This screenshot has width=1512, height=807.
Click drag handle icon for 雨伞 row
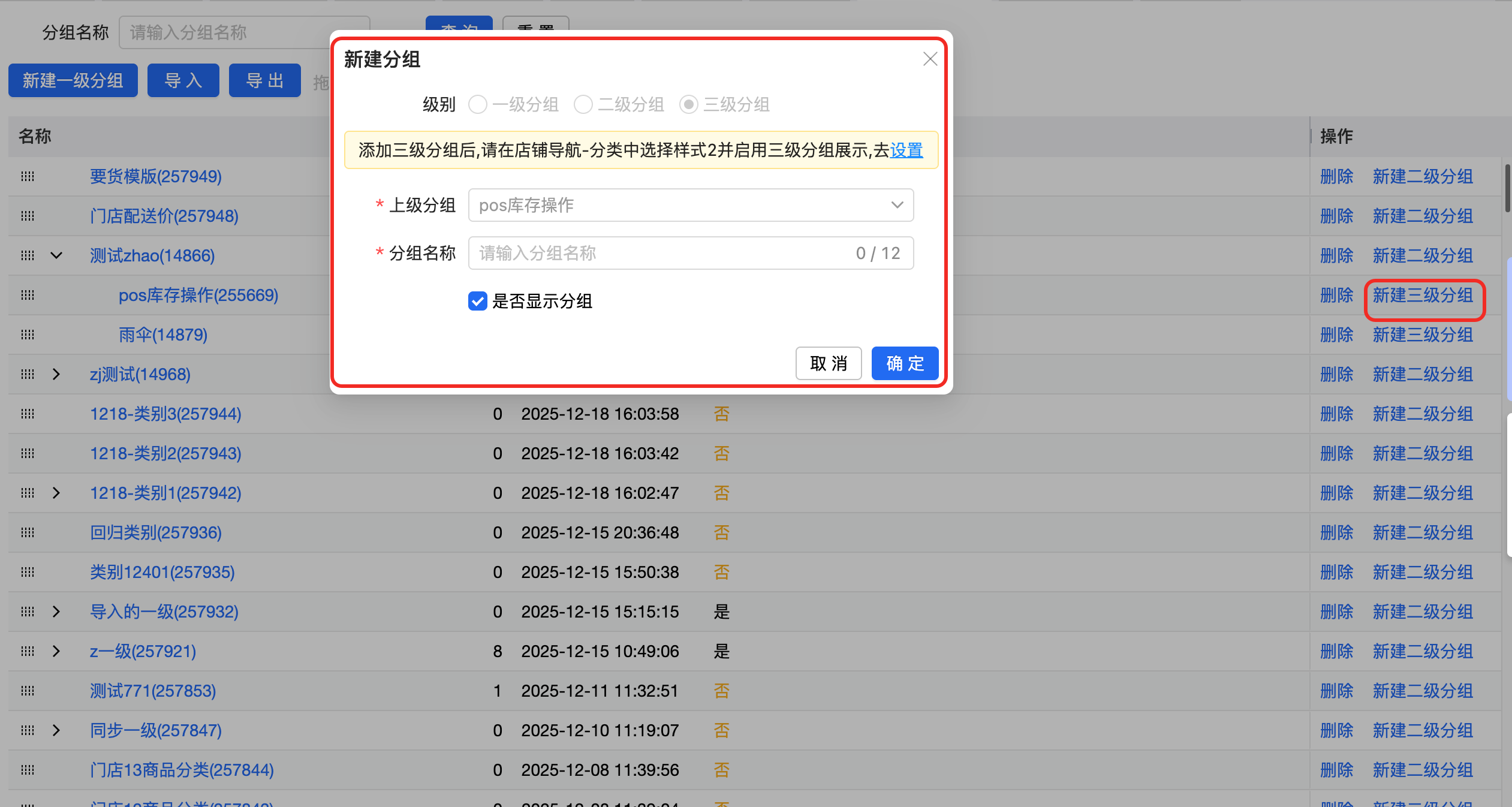pos(28,335)
